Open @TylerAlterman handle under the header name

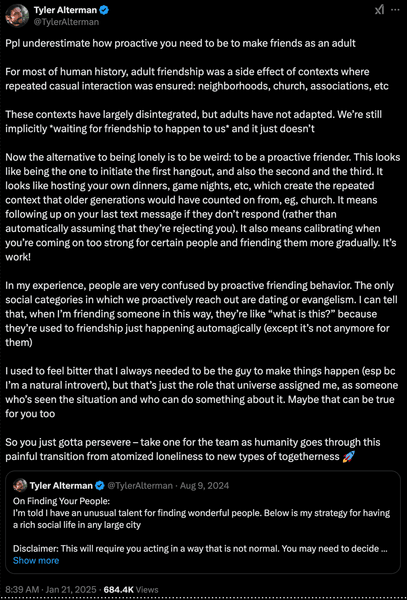pos(66,22)
